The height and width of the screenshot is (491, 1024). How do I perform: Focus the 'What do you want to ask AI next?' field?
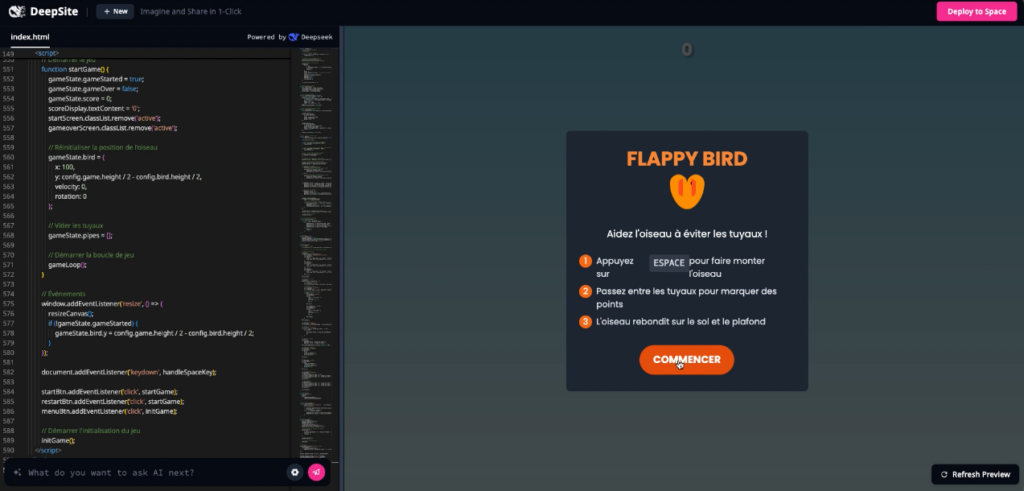tap(150, 472)
